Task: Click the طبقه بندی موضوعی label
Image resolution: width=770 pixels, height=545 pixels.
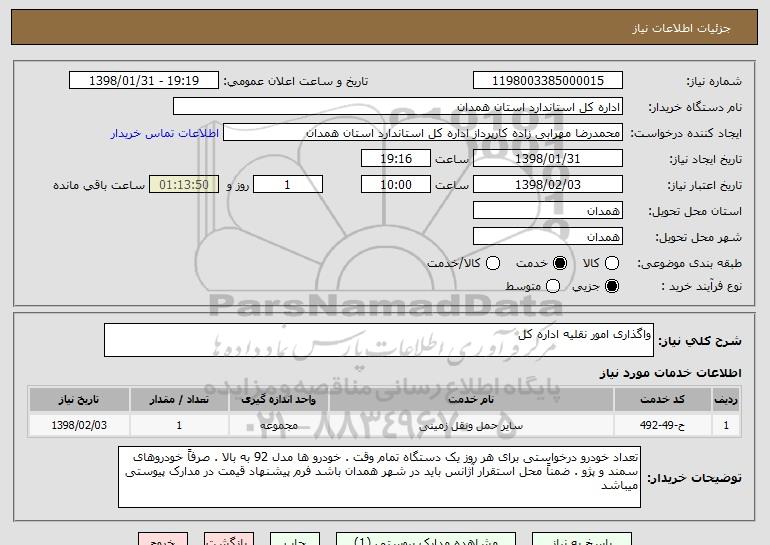Action: pos(689,264)
